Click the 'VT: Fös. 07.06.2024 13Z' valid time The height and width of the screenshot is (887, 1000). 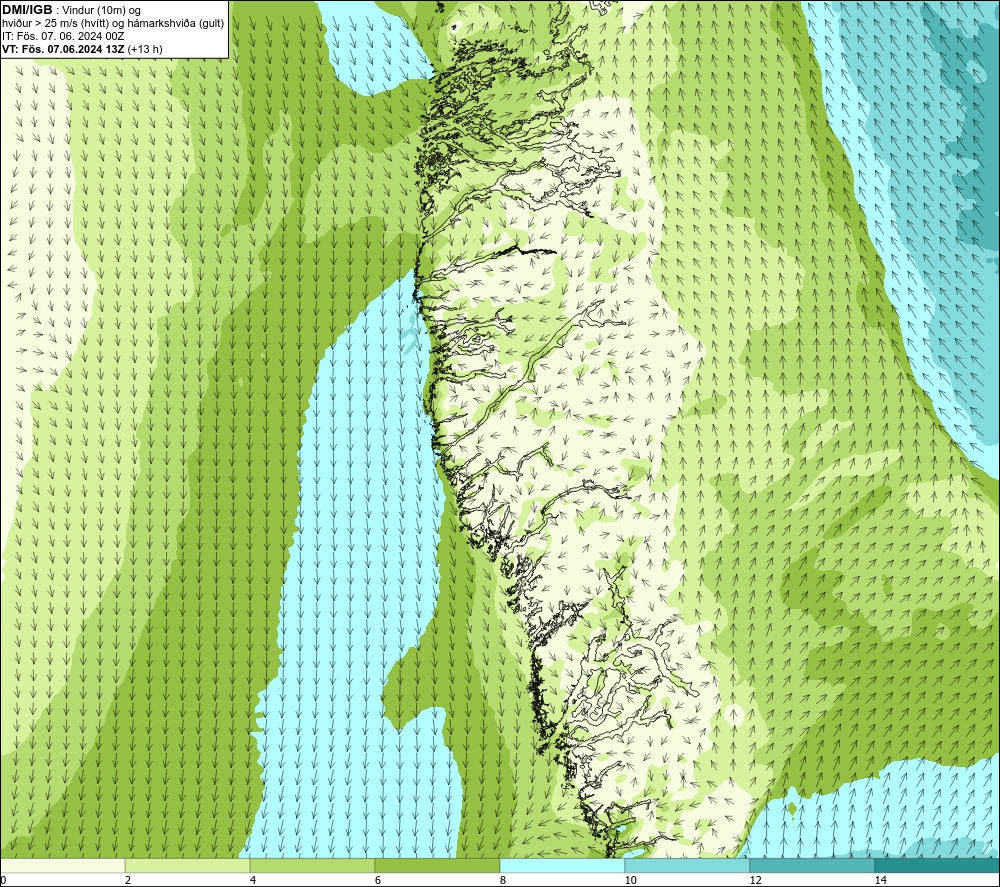[x=63, y=49]
